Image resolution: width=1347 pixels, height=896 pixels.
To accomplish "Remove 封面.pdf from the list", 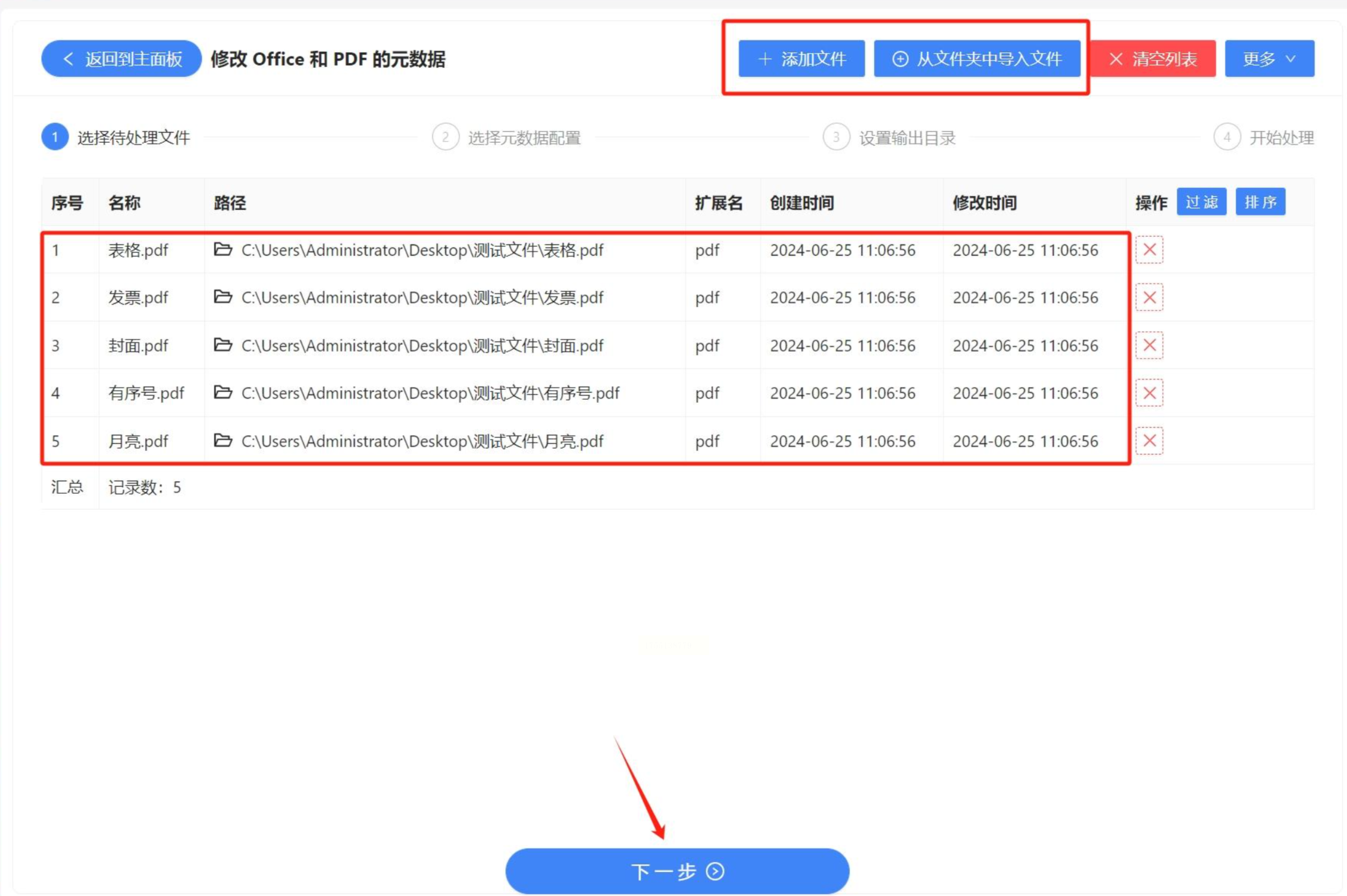I will tap(1149, 345).
